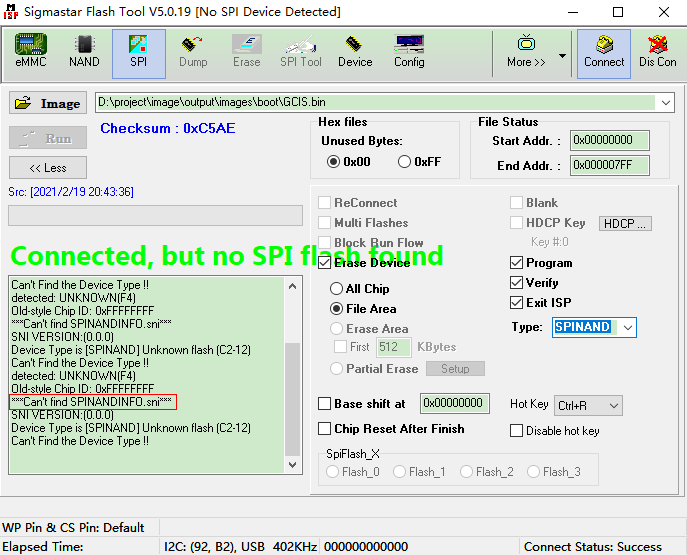Click the Partial Erase Setup button
This screenshot has height=555, width=687.
(455, 368)
